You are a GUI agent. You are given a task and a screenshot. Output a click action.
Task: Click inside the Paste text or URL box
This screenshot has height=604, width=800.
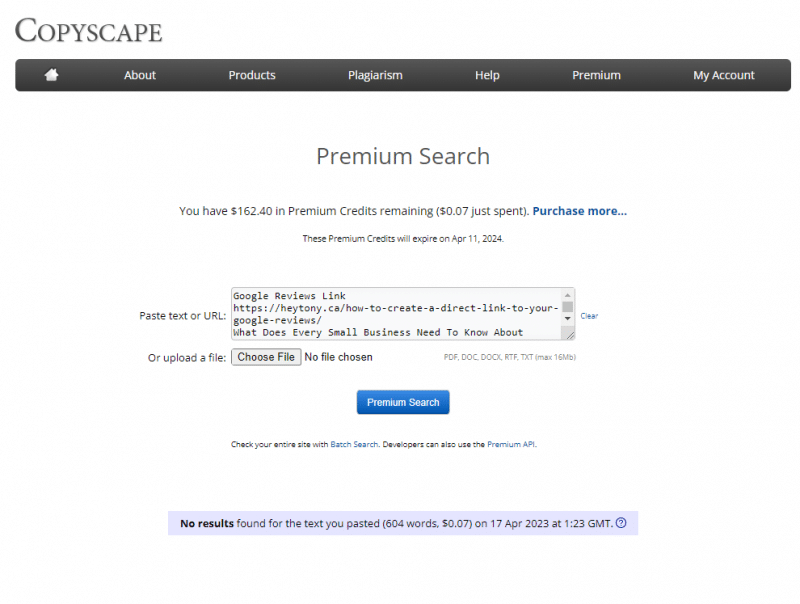point(396,314)
